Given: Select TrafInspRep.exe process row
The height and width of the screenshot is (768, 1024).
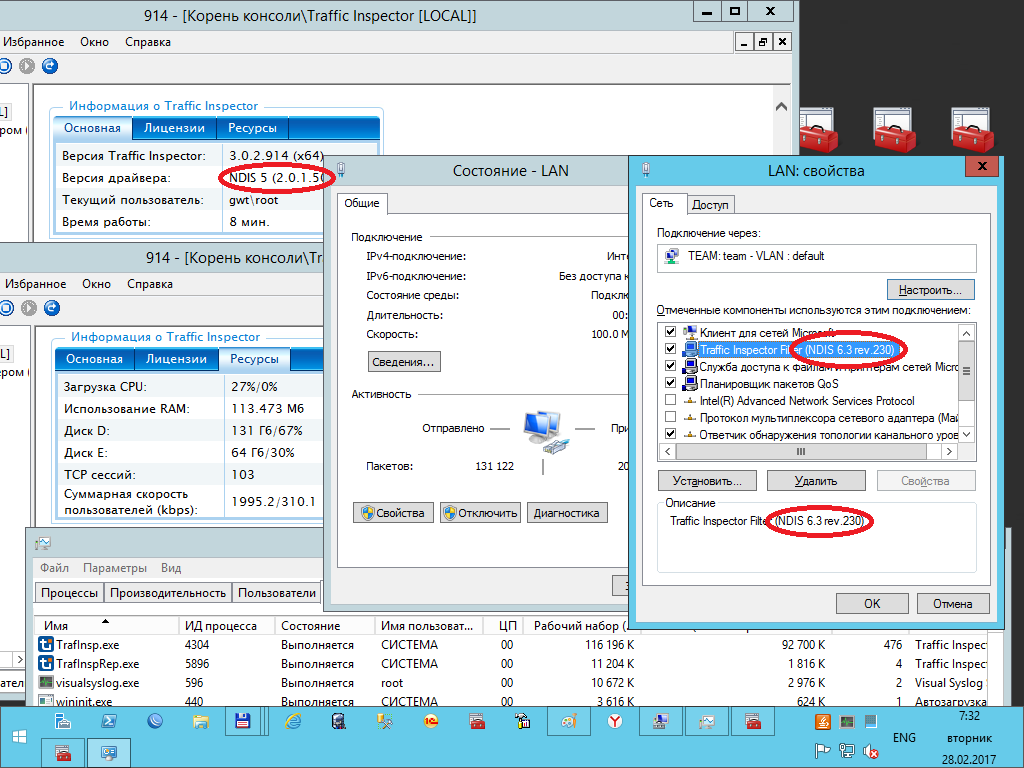Looking at the screenshot, I should pyautogui.click(x=511, y=664).
